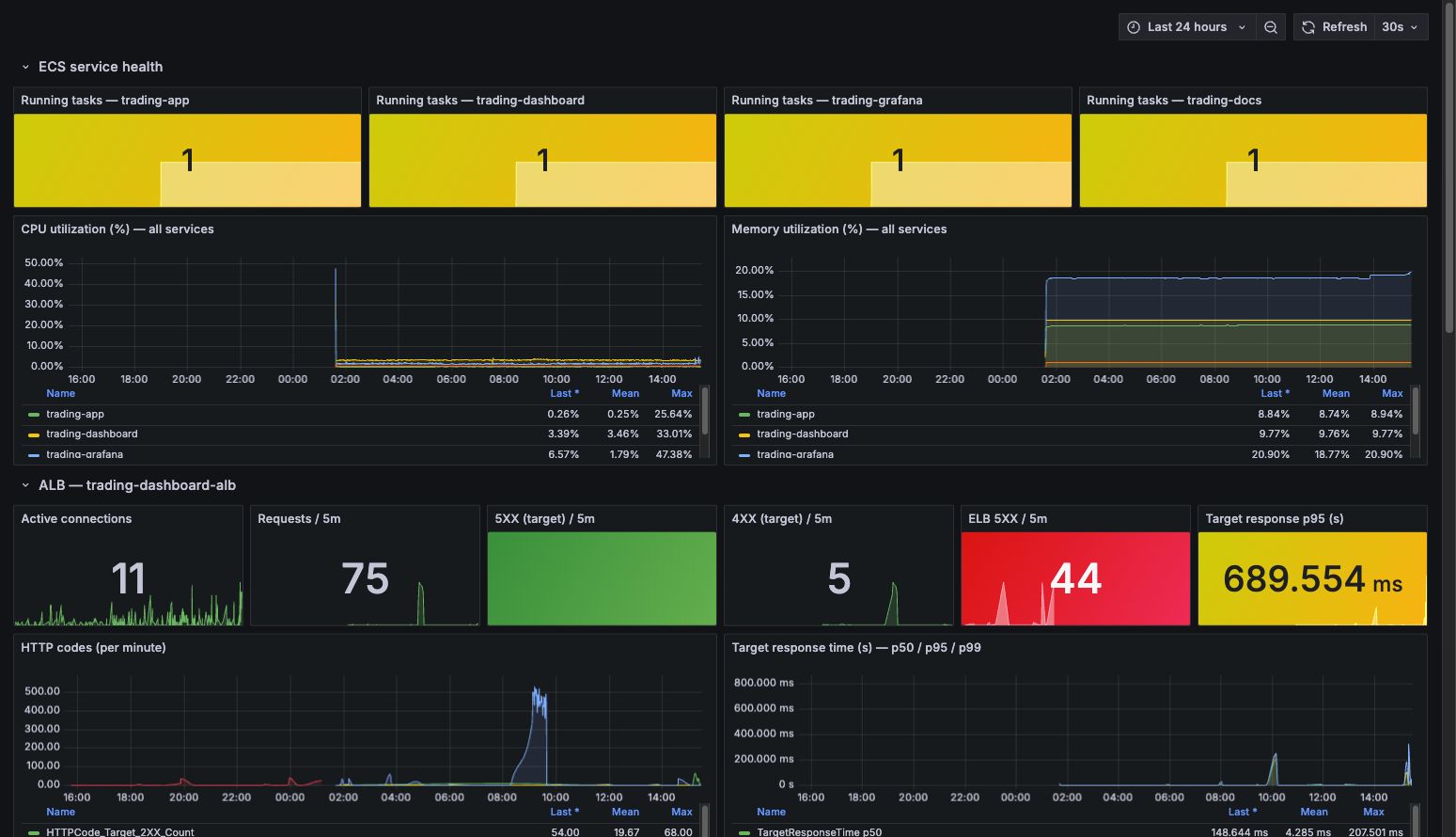The width and height of the screenshot is (1456, 837).
Task: Click yellow swatch of Memory trading-dashboard series
Action: pos(744,434)
